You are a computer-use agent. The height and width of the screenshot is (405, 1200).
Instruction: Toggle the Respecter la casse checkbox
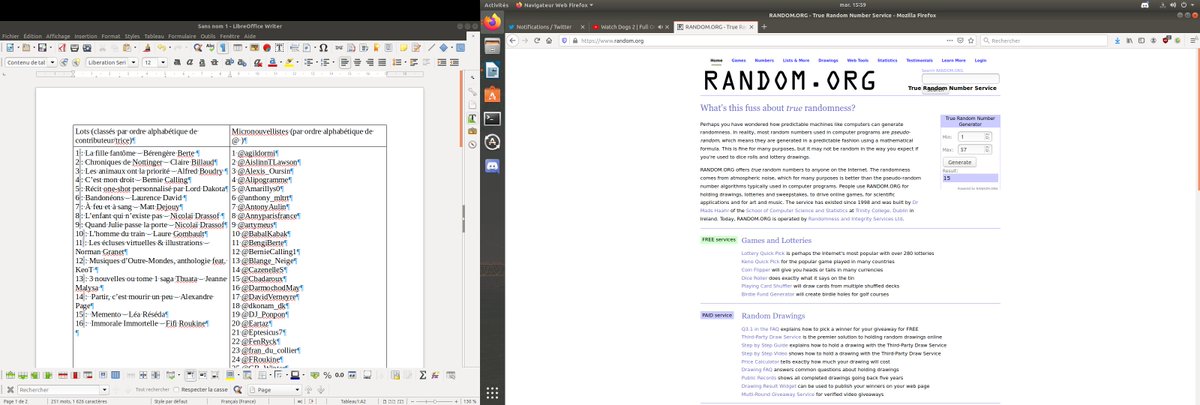(176, 390)
